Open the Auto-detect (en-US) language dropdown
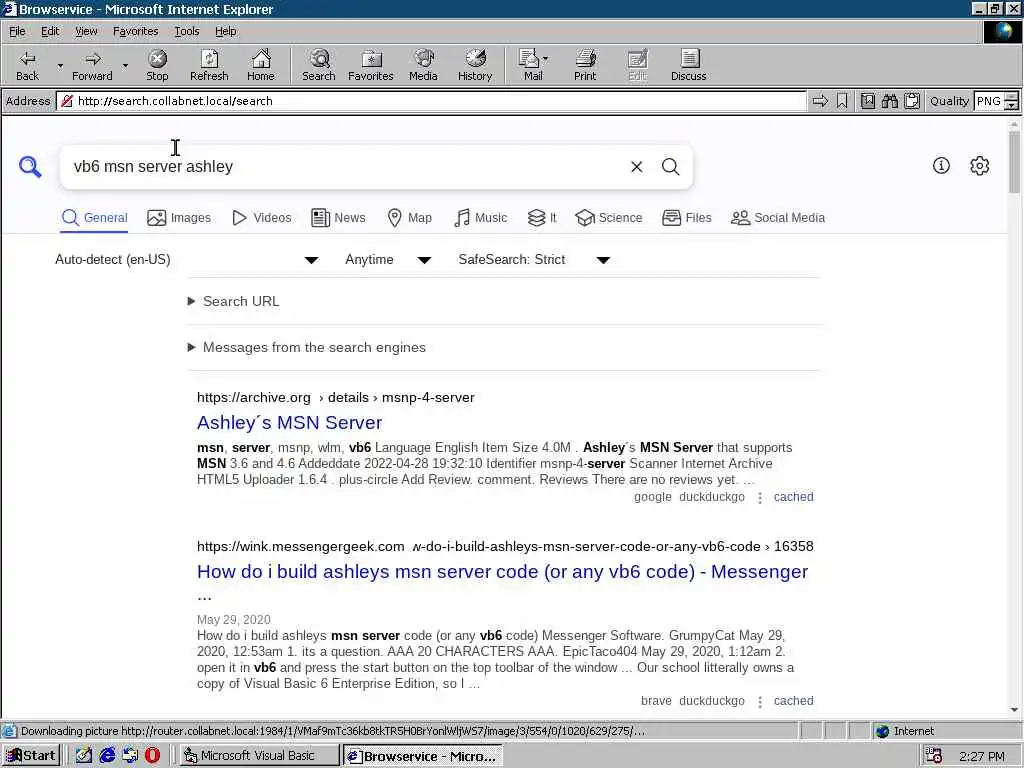This screenshot has width=1024, height=768. pyautogui.click(x=186, y=260)
